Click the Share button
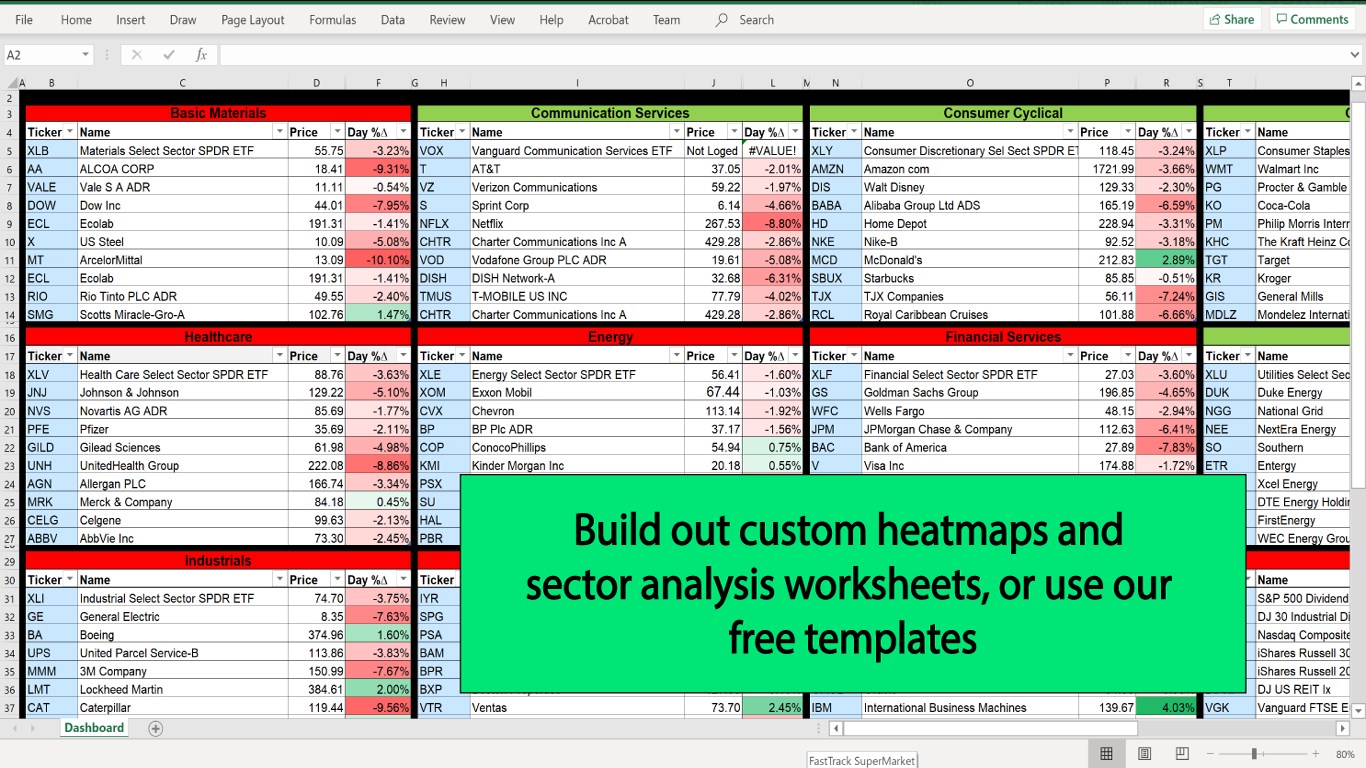Viewport: 1366px width, 768px height. [x=1231, y=19]
